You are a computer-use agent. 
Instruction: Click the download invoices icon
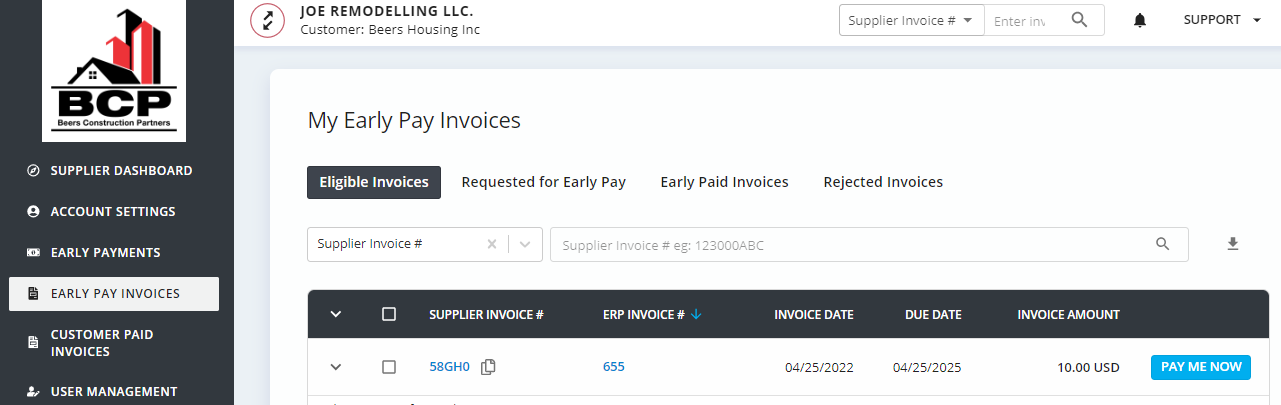[1233, 244]
